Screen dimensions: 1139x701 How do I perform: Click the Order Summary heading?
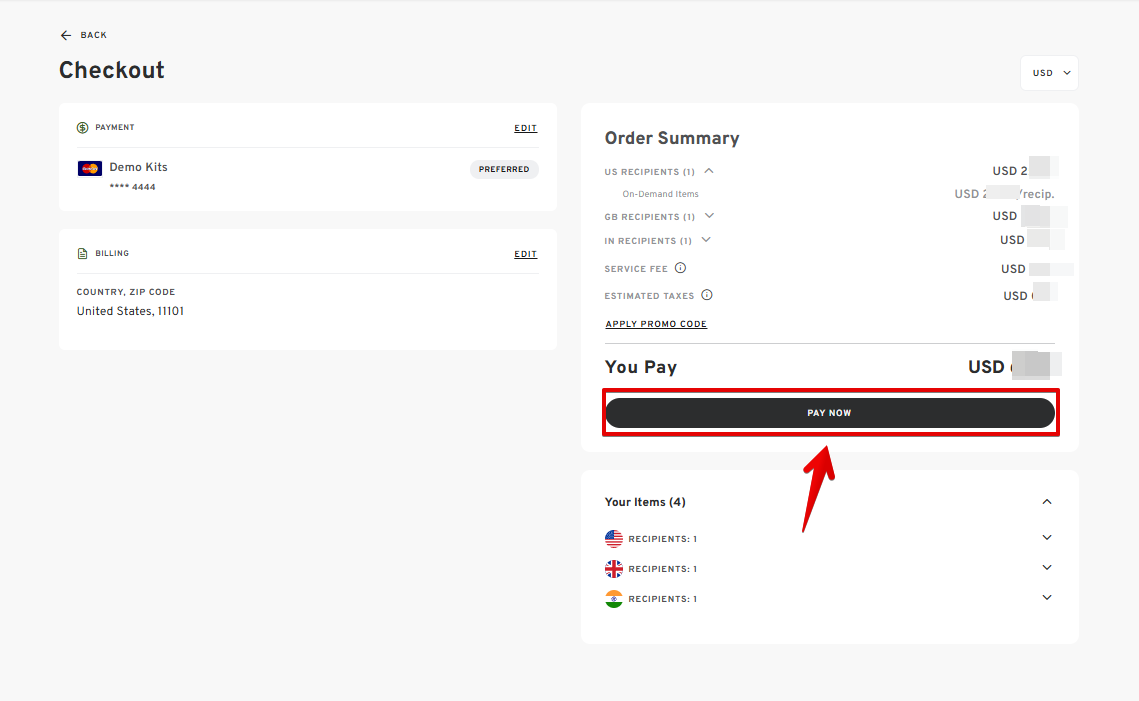pos(672,138)
